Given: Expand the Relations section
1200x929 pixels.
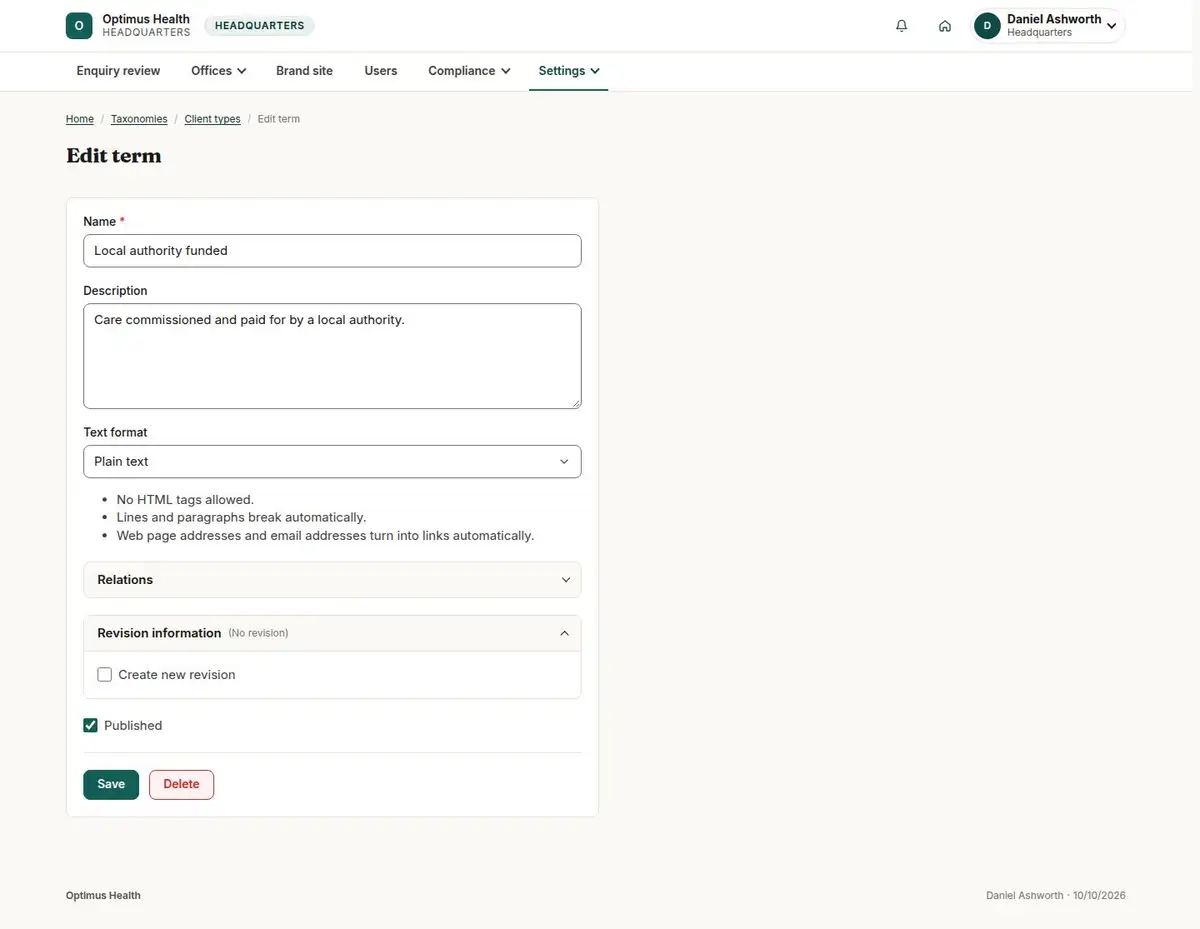Looking at the screenshot, I should pyautogui.click(x=332, y=580).
